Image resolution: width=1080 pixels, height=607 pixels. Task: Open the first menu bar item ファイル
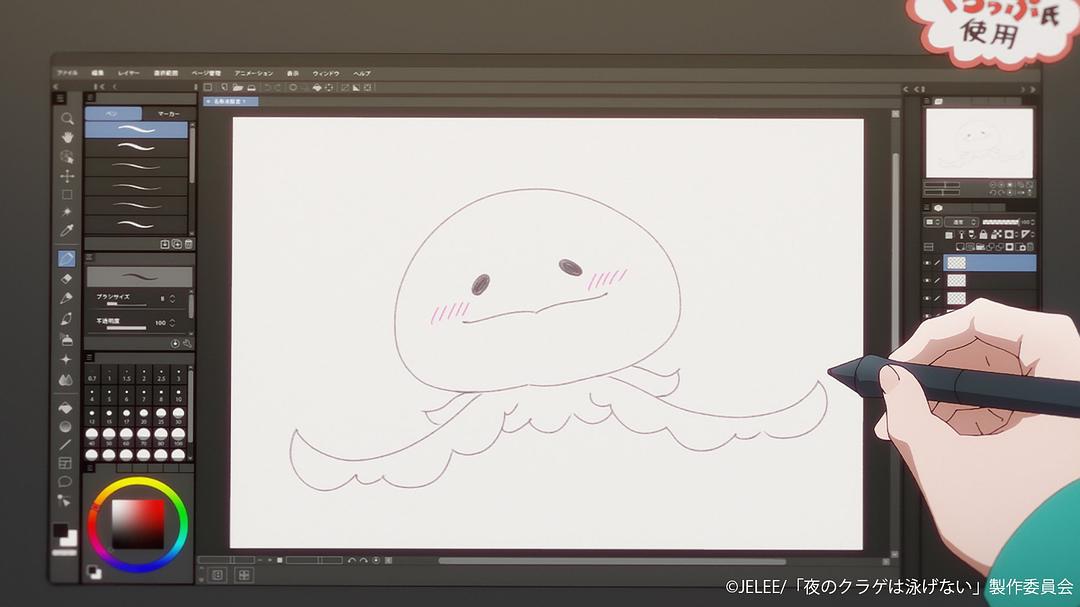(x=68, y=72)
